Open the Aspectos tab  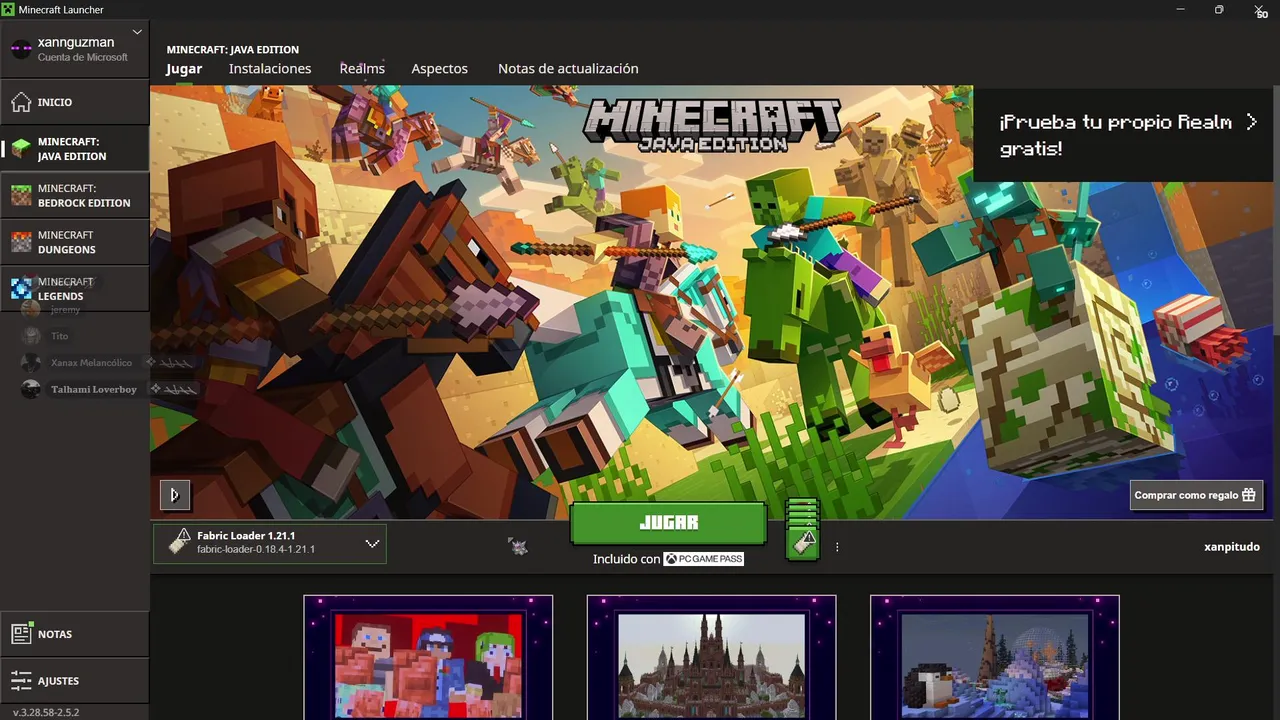tap(439, 69)
